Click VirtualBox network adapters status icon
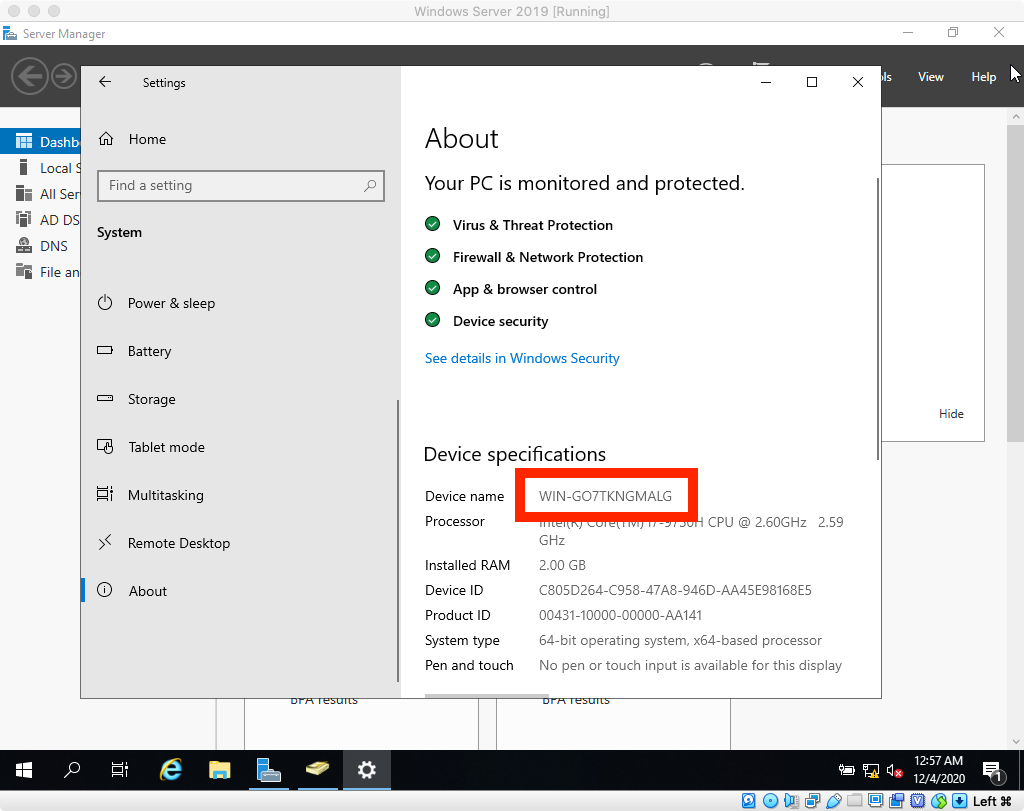1024x811 pixels. [x=813, y=801]
